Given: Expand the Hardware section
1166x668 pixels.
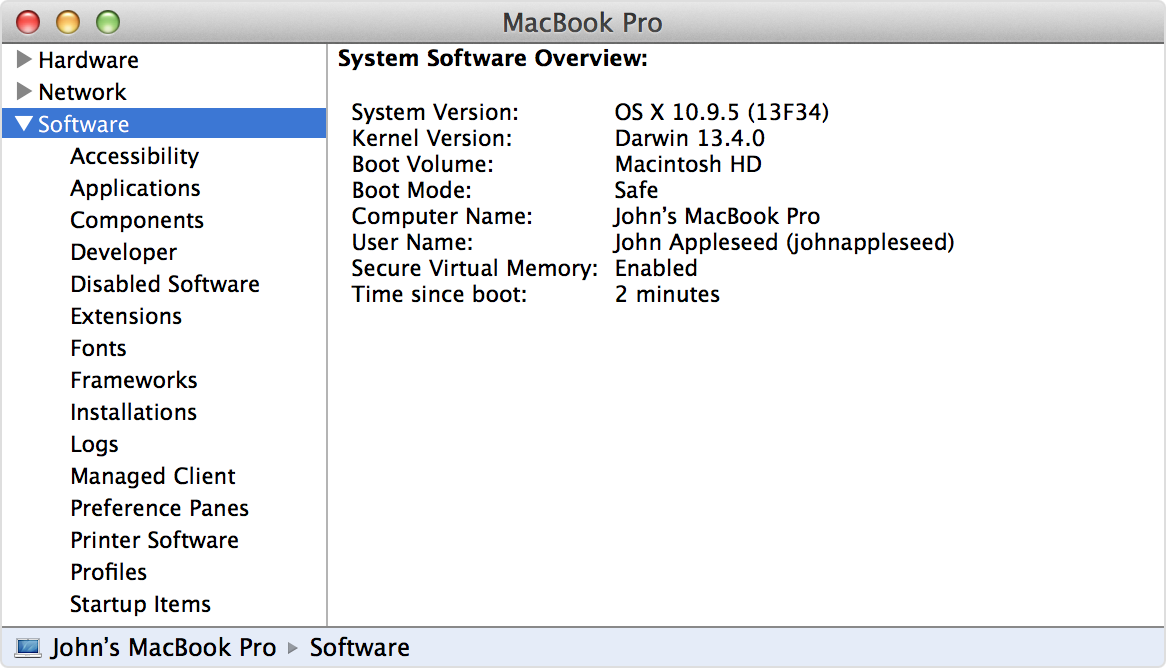Looking at the screenshot, I should (25, 60).
